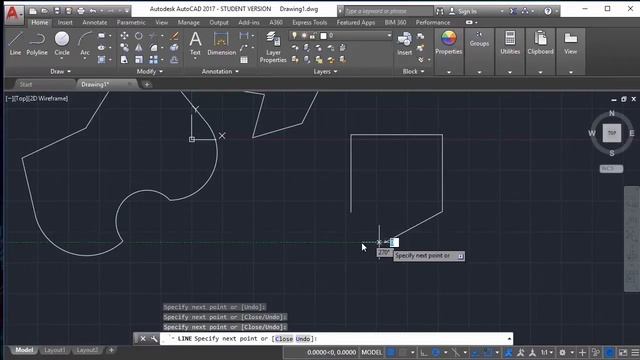The image size is (640, 360).
Task: Open the Help question mark icon
Action: pos(548,11)
